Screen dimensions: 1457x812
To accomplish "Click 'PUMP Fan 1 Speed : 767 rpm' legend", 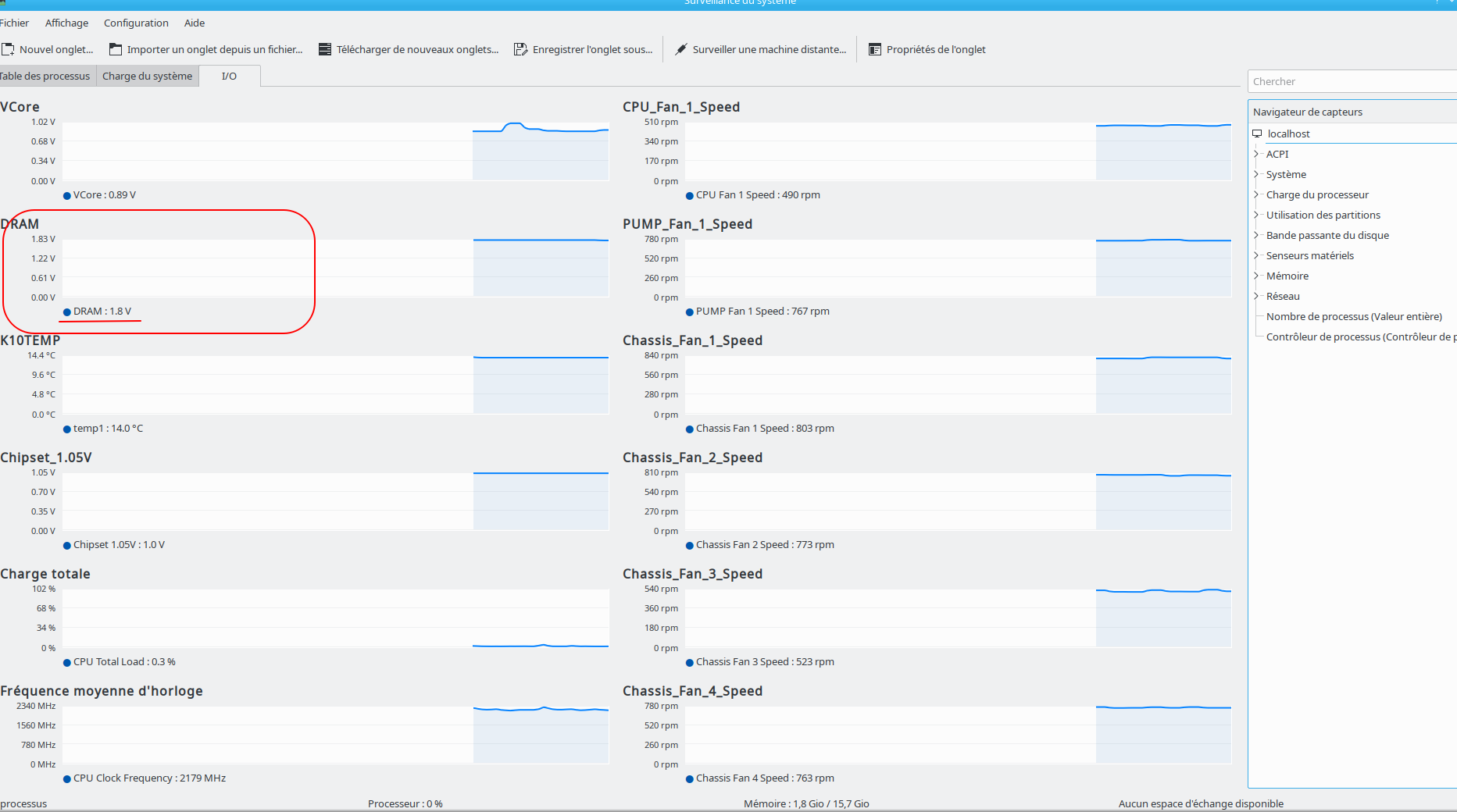I will 762,312.
